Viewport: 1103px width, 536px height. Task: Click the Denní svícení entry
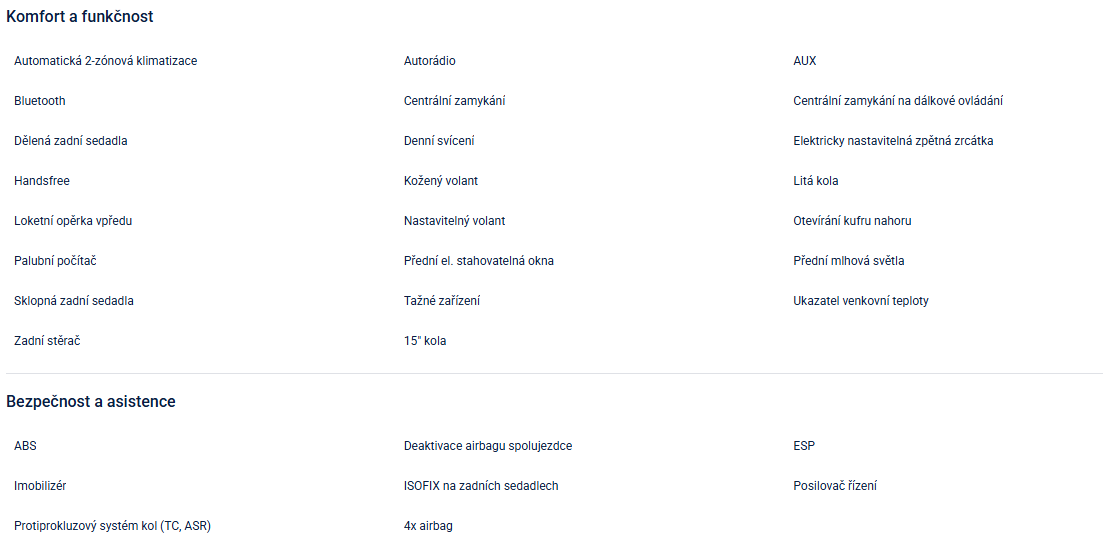439,141
